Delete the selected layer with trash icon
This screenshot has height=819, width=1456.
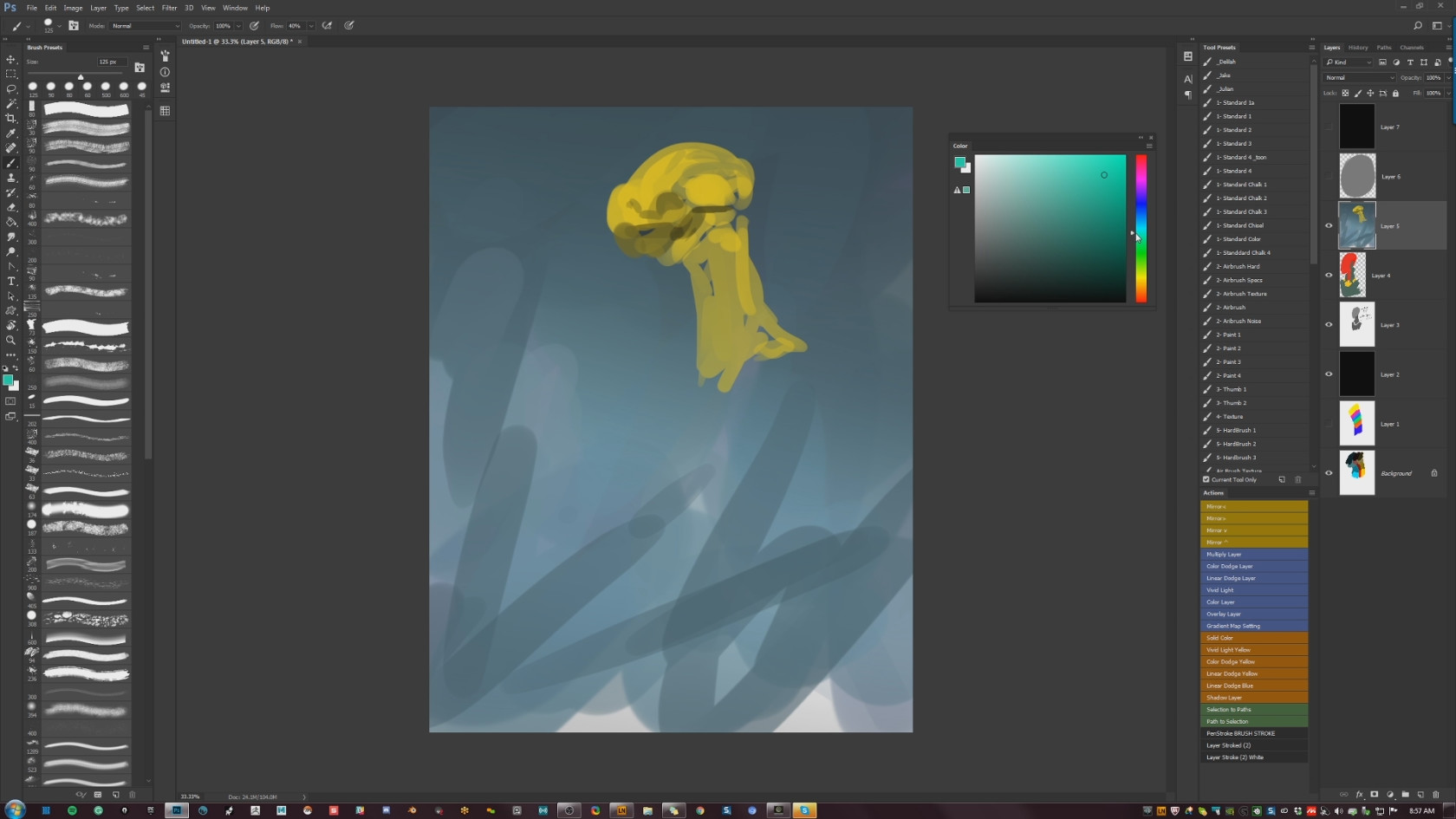(1436, 794)
